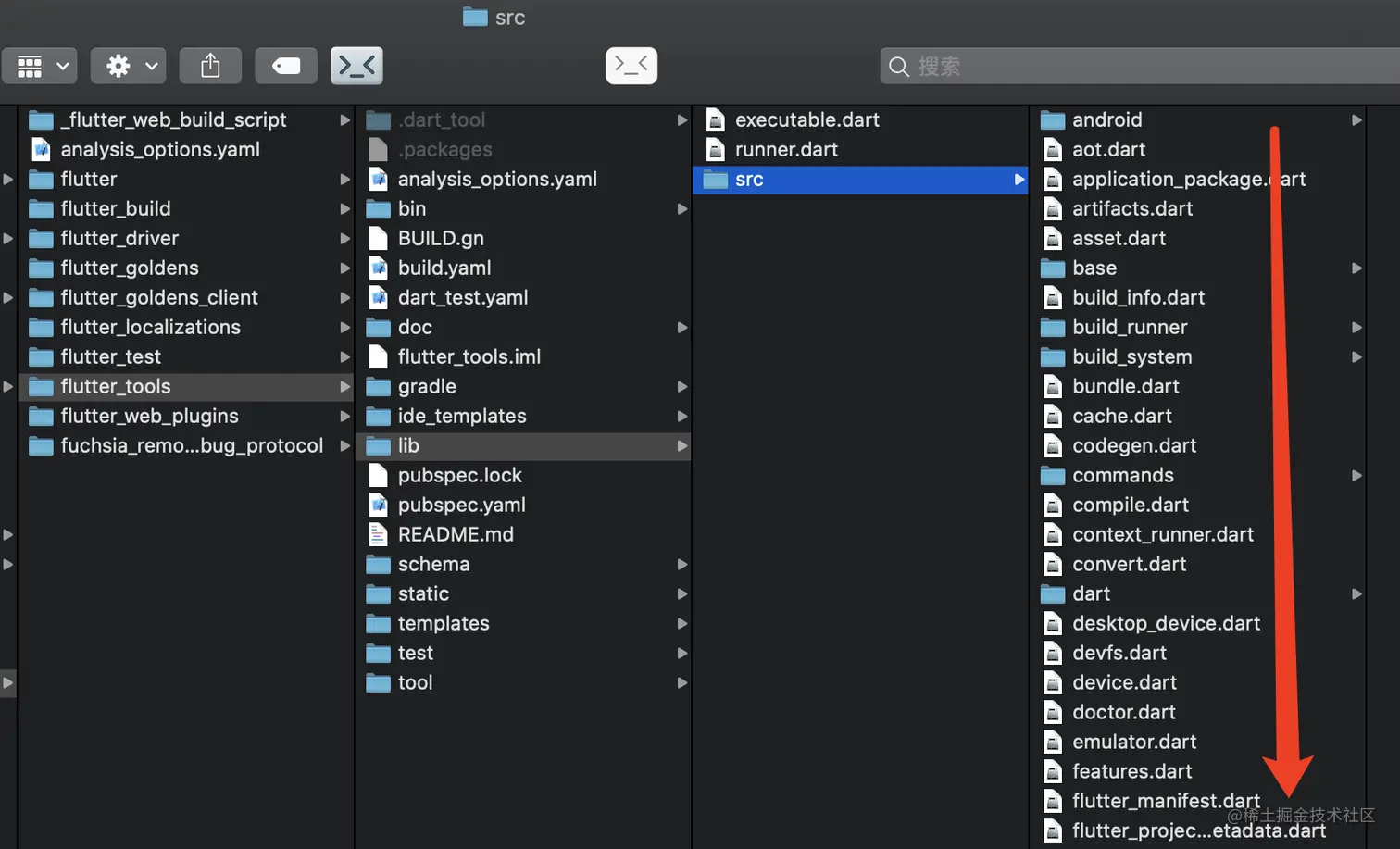The height and width of the screenshot is (849, 1400).
Task: Select the devfs.dart file name
Action: (1119, 654)
